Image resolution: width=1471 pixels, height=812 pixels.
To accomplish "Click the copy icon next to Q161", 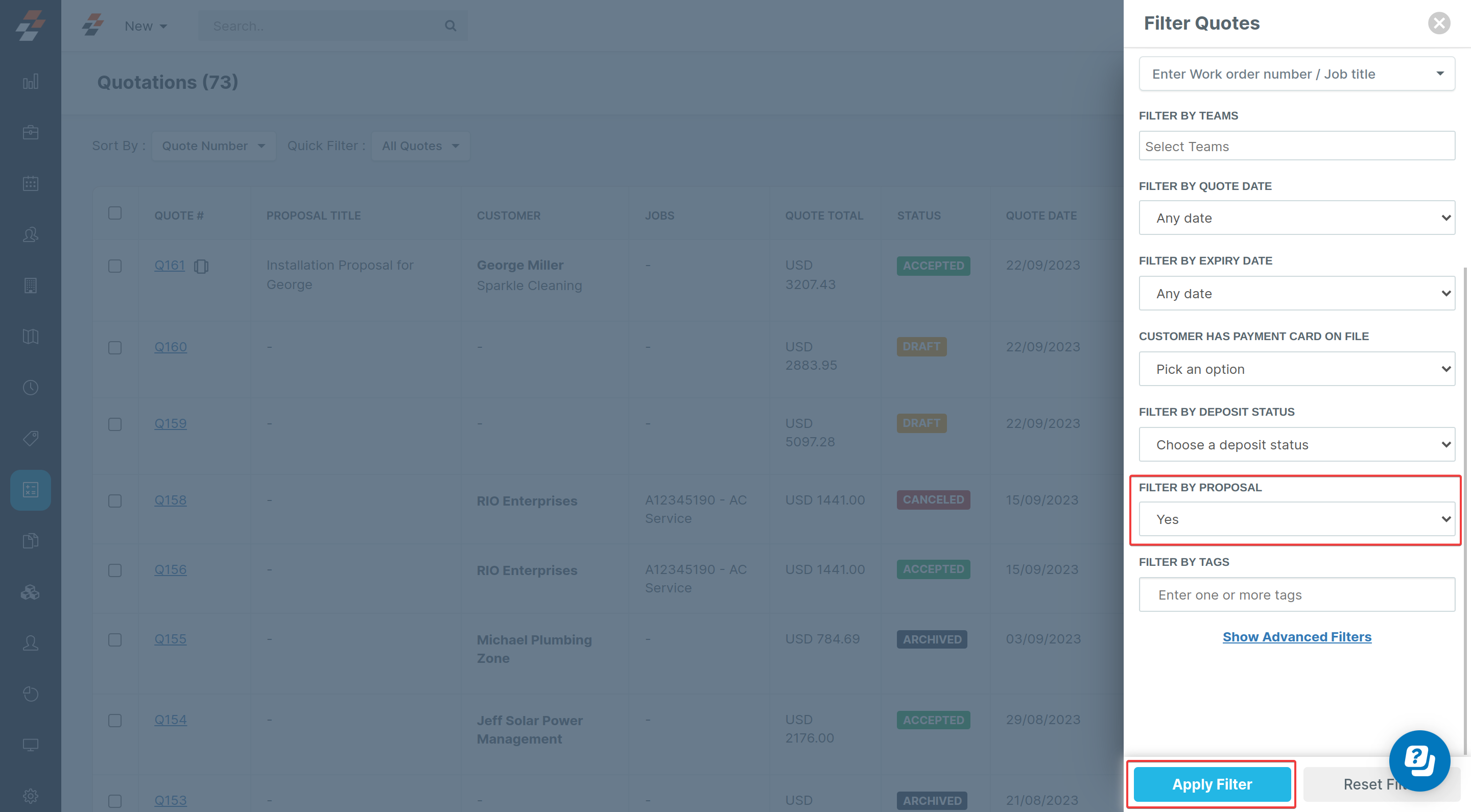I will click(201, 266).
